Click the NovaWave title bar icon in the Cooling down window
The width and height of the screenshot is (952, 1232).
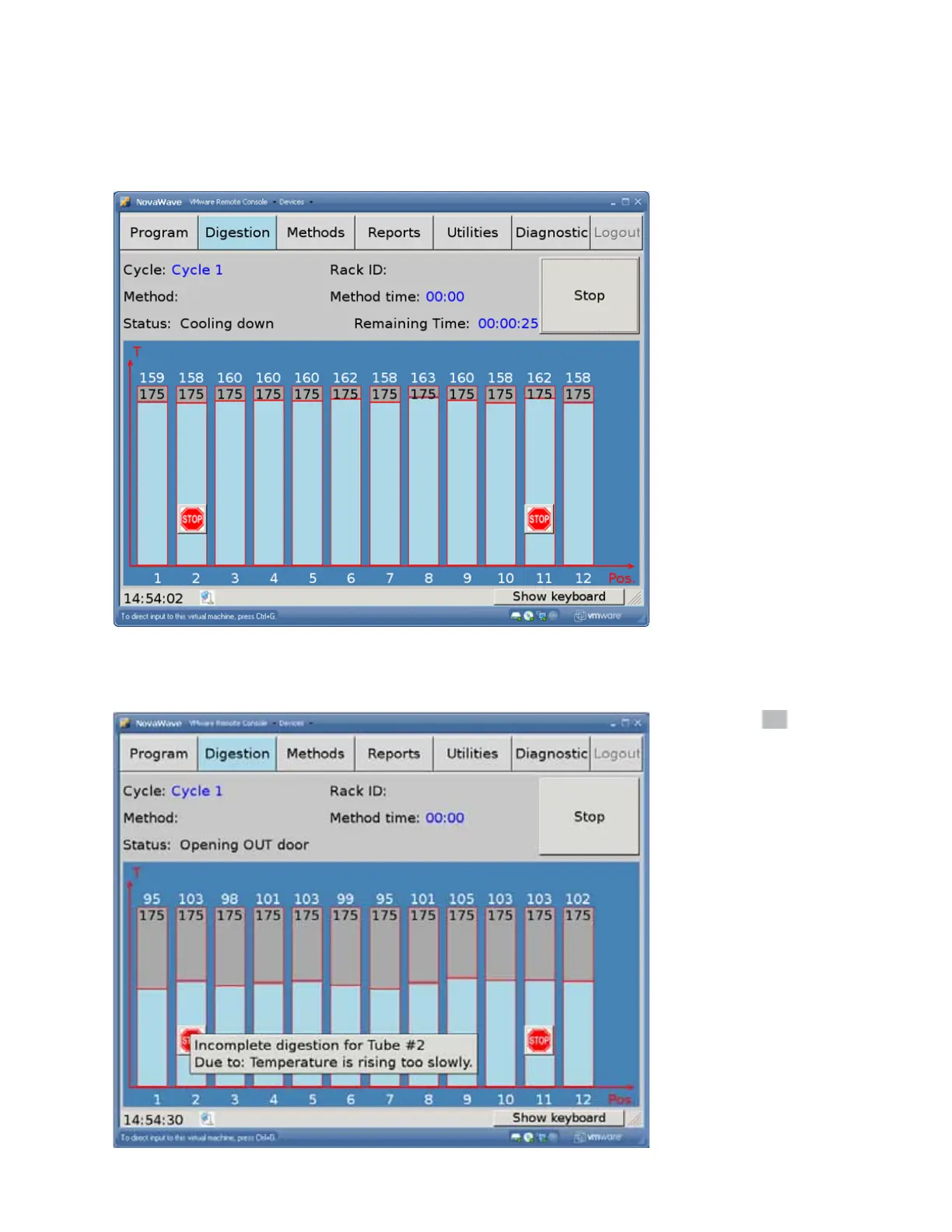pyautogui.click(x=124, y=201)
